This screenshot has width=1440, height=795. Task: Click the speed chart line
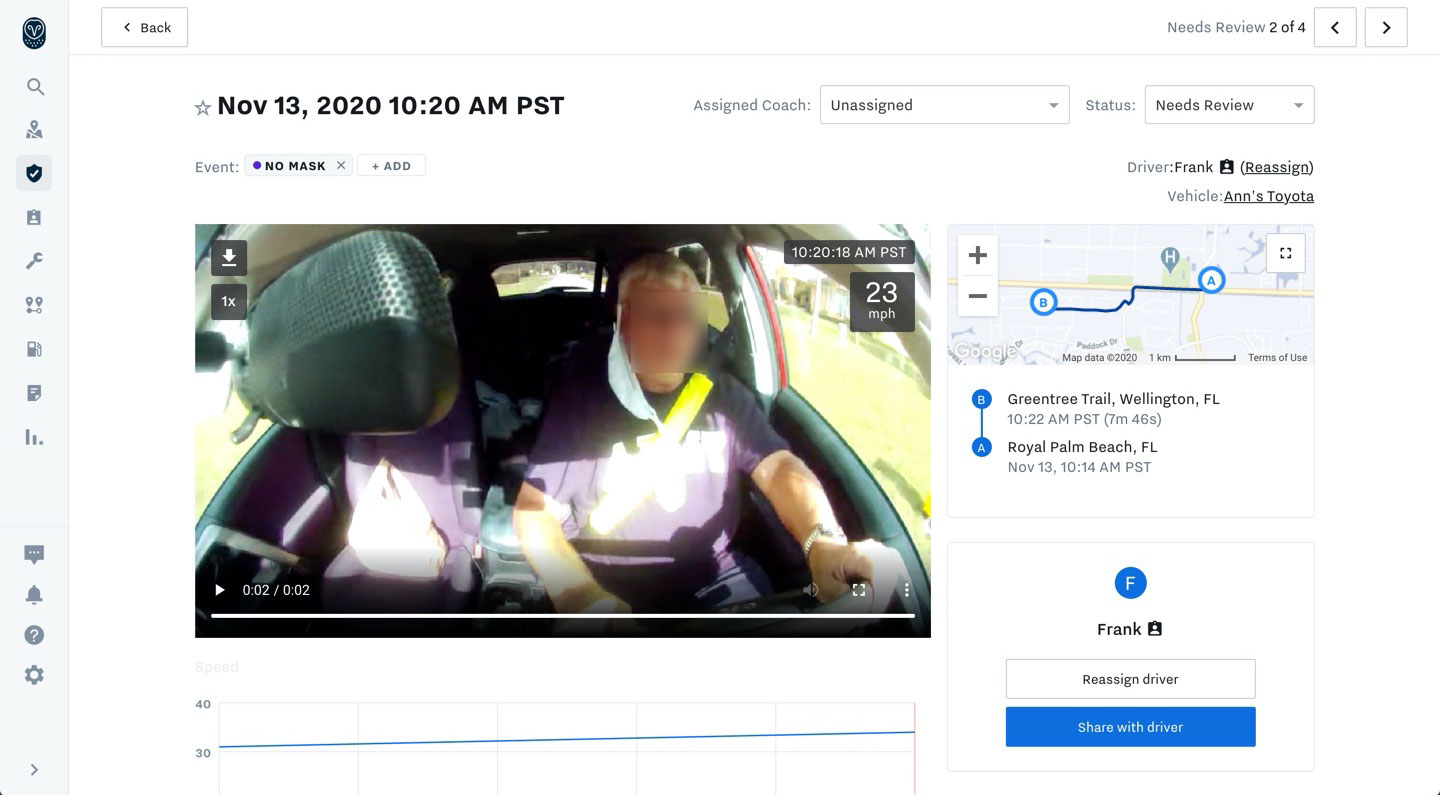[x=566, y=740]
